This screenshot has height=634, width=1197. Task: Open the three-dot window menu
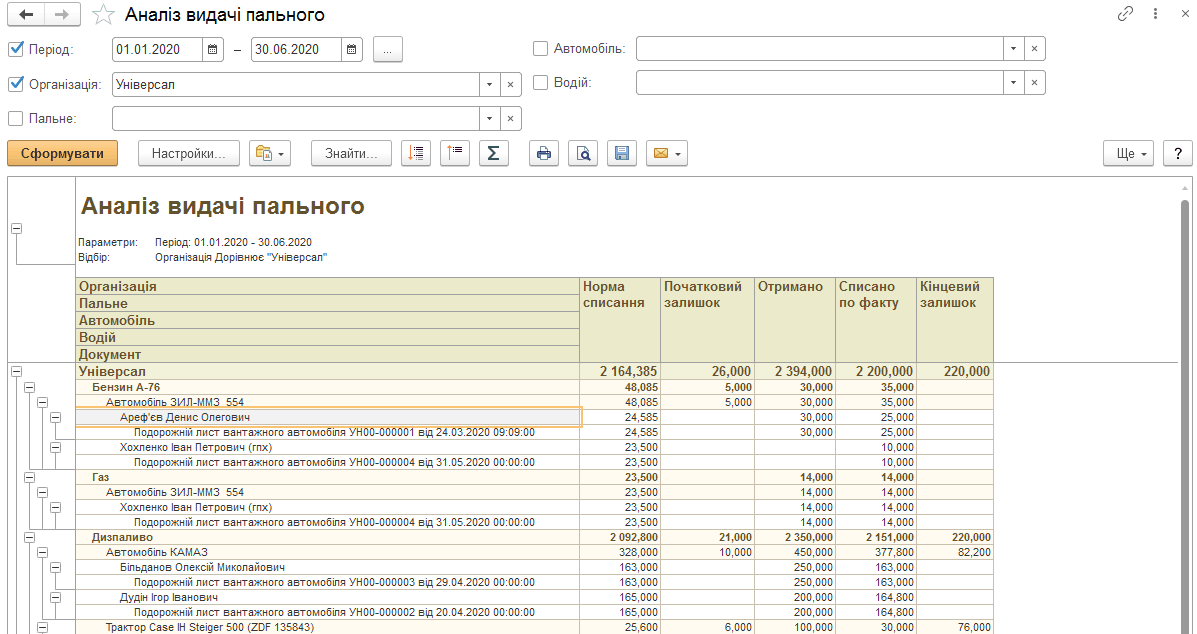1156,14
